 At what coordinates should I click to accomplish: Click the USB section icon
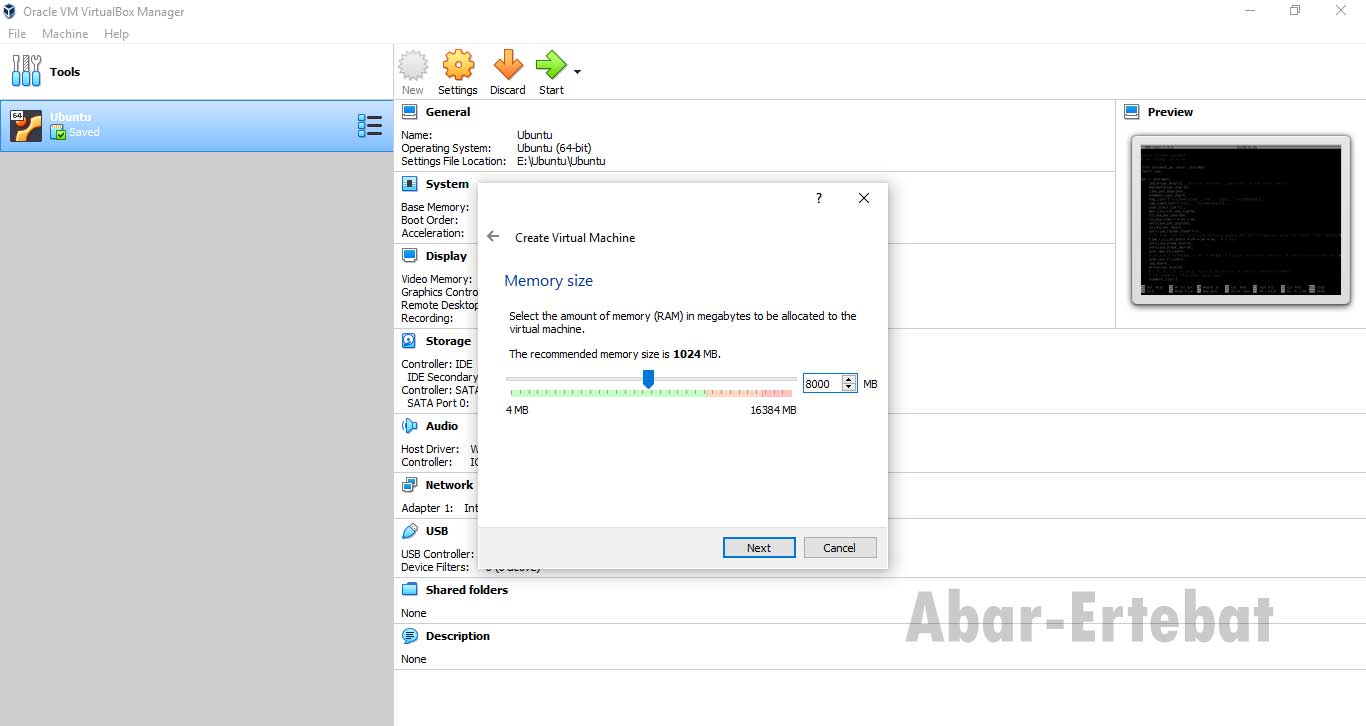click(x=409, y=531)
